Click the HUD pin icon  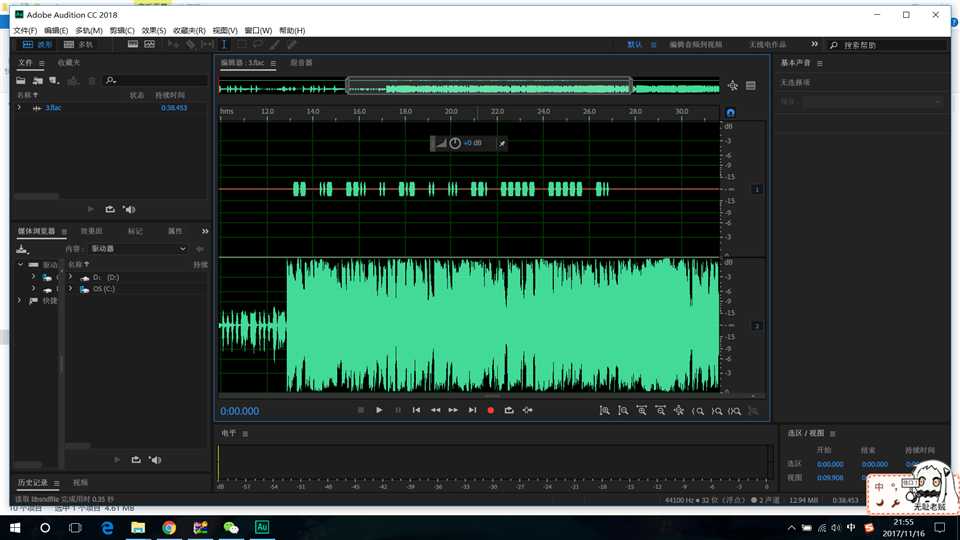[502, 143]
